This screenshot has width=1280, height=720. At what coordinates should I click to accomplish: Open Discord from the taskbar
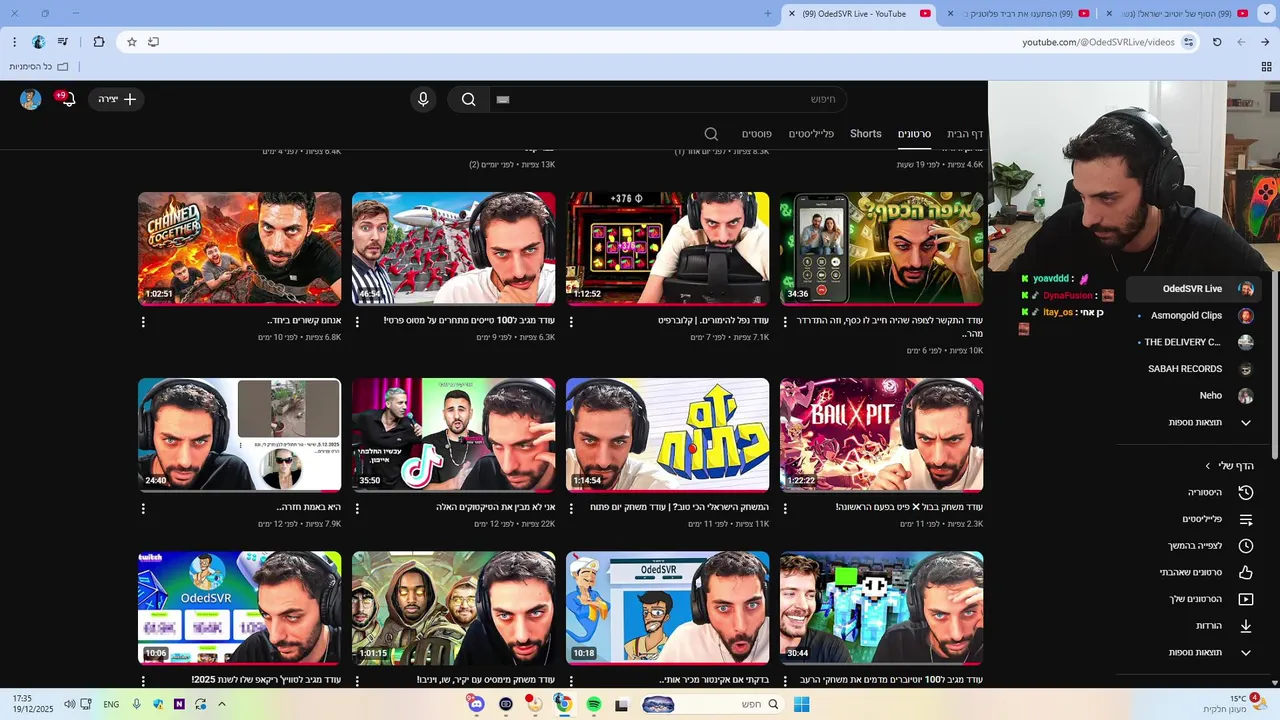click(476, 704)
